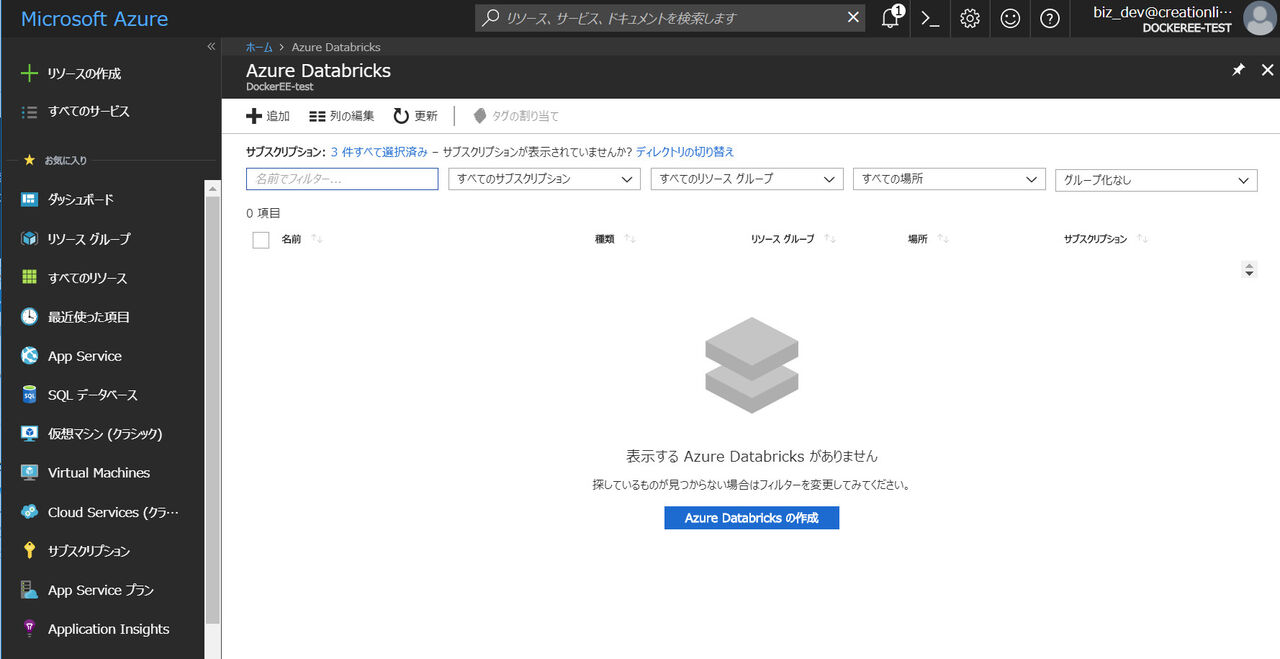Screen dimensions: 1280x659
Task: Close the Azure Databricks blade
Action: pos(1267,70)
